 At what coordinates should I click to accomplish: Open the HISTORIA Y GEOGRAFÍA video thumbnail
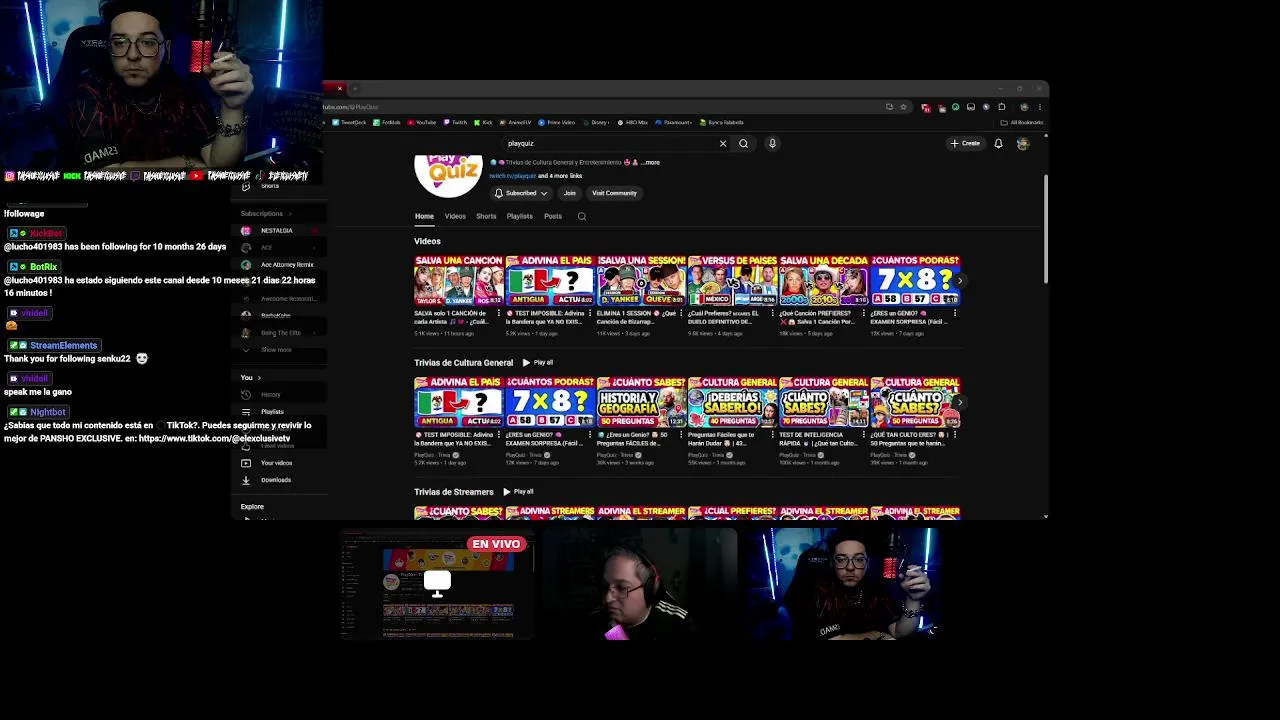click(641, 402)
